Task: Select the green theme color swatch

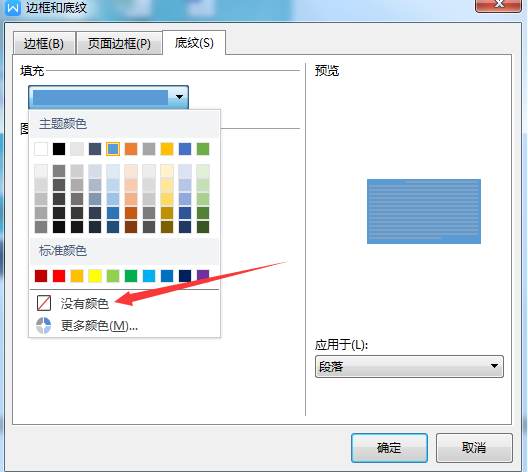Action: pos(203,149)
